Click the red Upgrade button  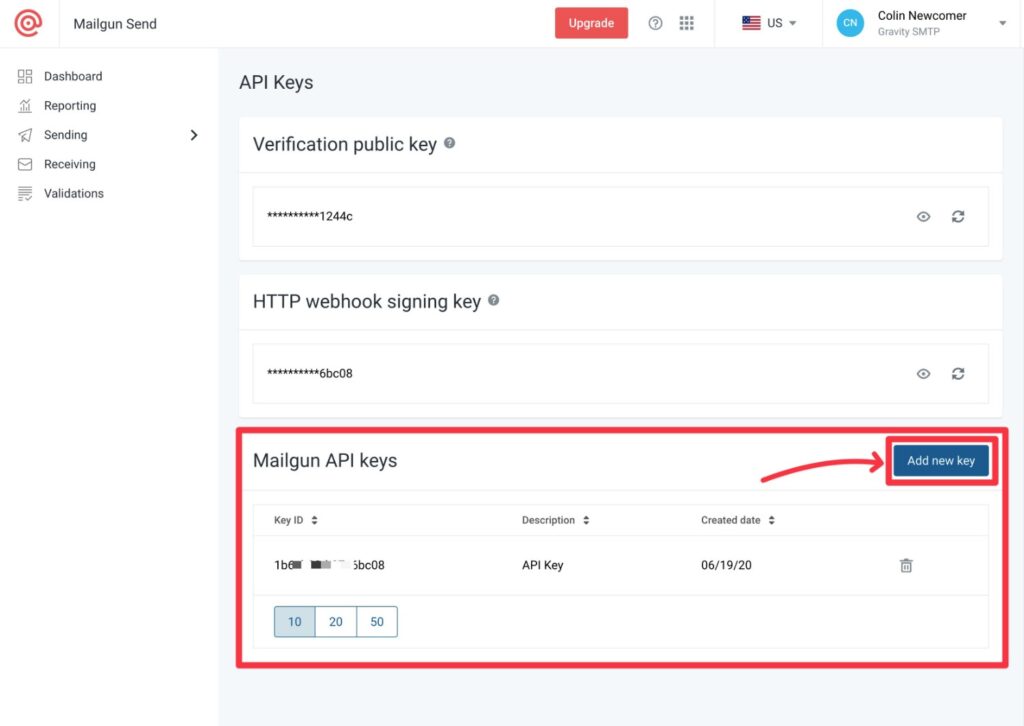point(591,23)
